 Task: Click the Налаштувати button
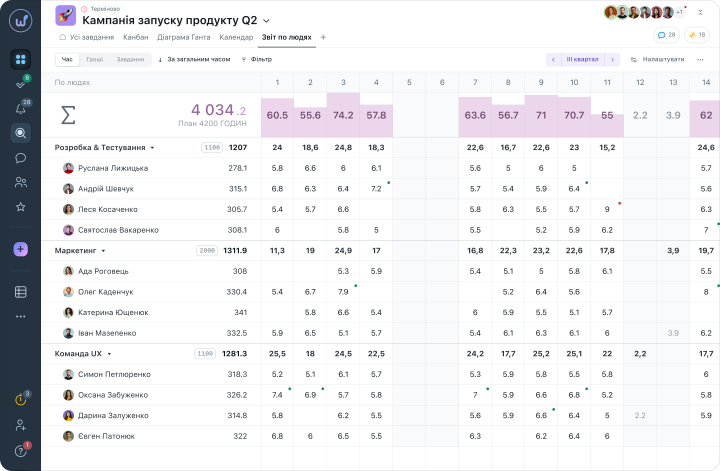(x=658, y=59)
